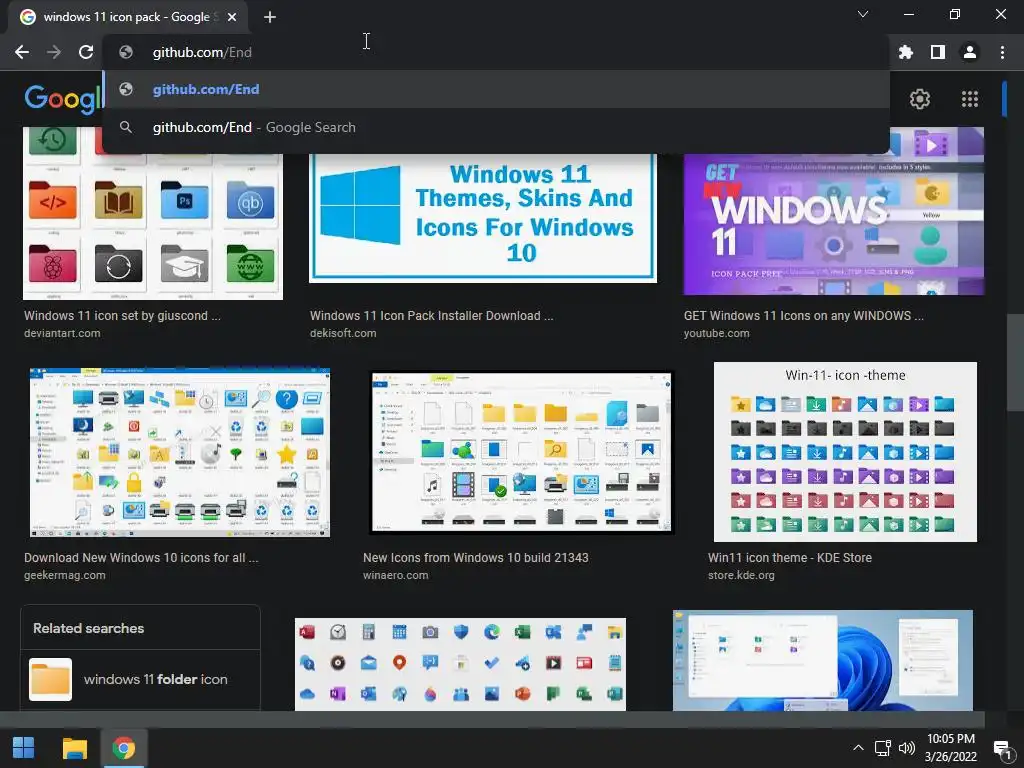This screenshot has height=768, width=1024.
Task: Click winaero.com source link
Action: coord(395,575)
